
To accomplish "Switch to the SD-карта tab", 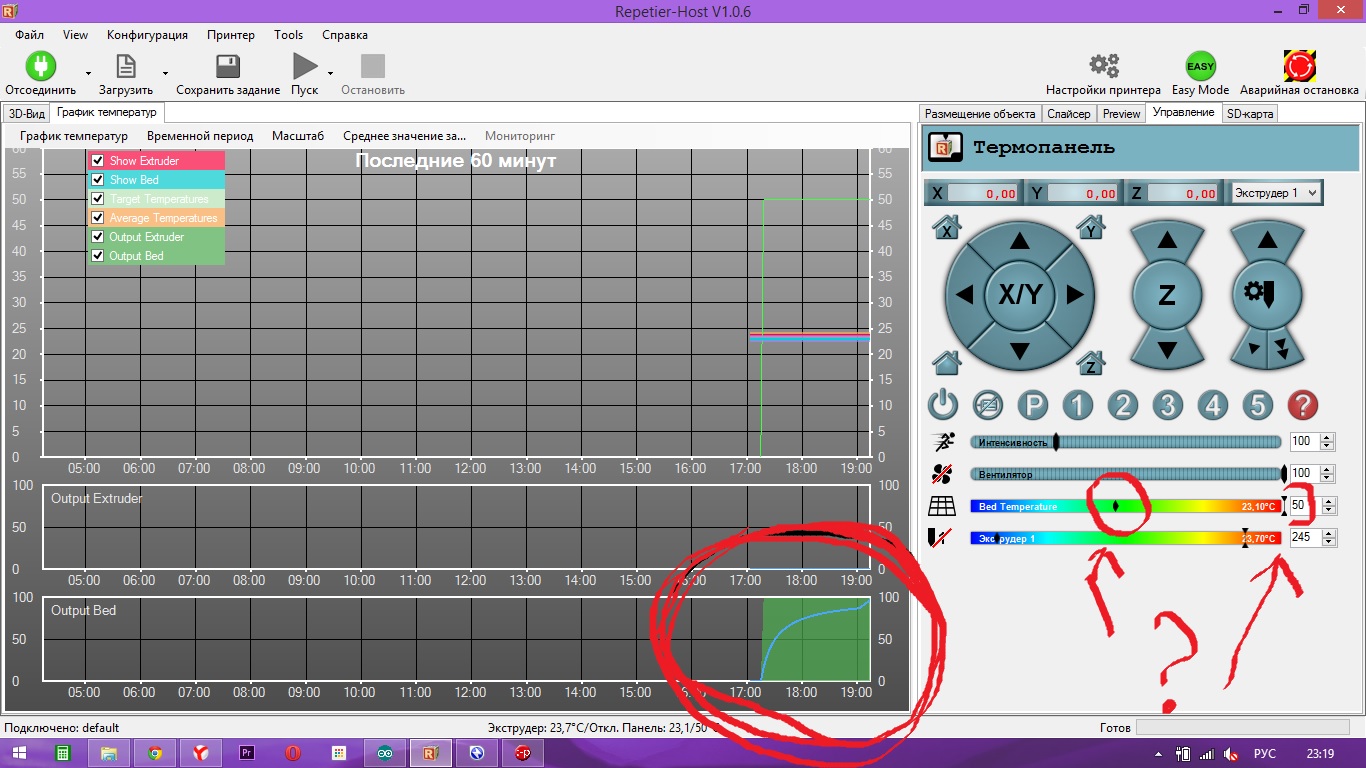I will click(x=1249, y=114).
